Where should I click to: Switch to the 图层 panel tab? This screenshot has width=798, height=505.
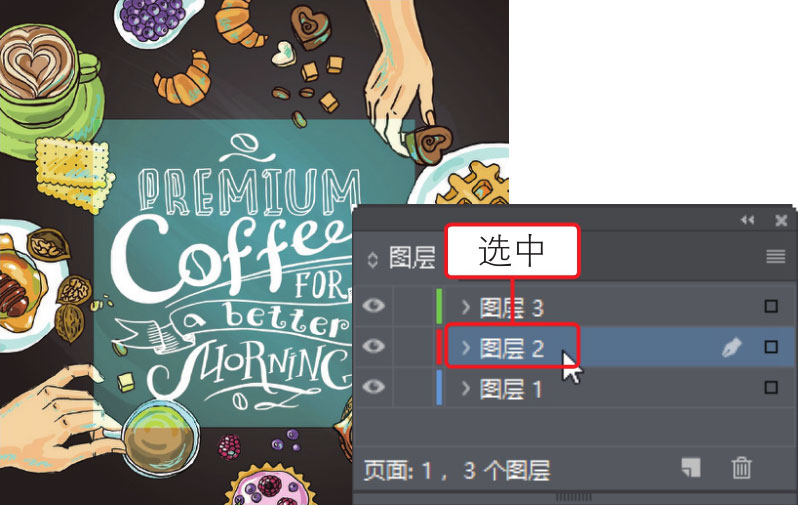tap(412, 258)
